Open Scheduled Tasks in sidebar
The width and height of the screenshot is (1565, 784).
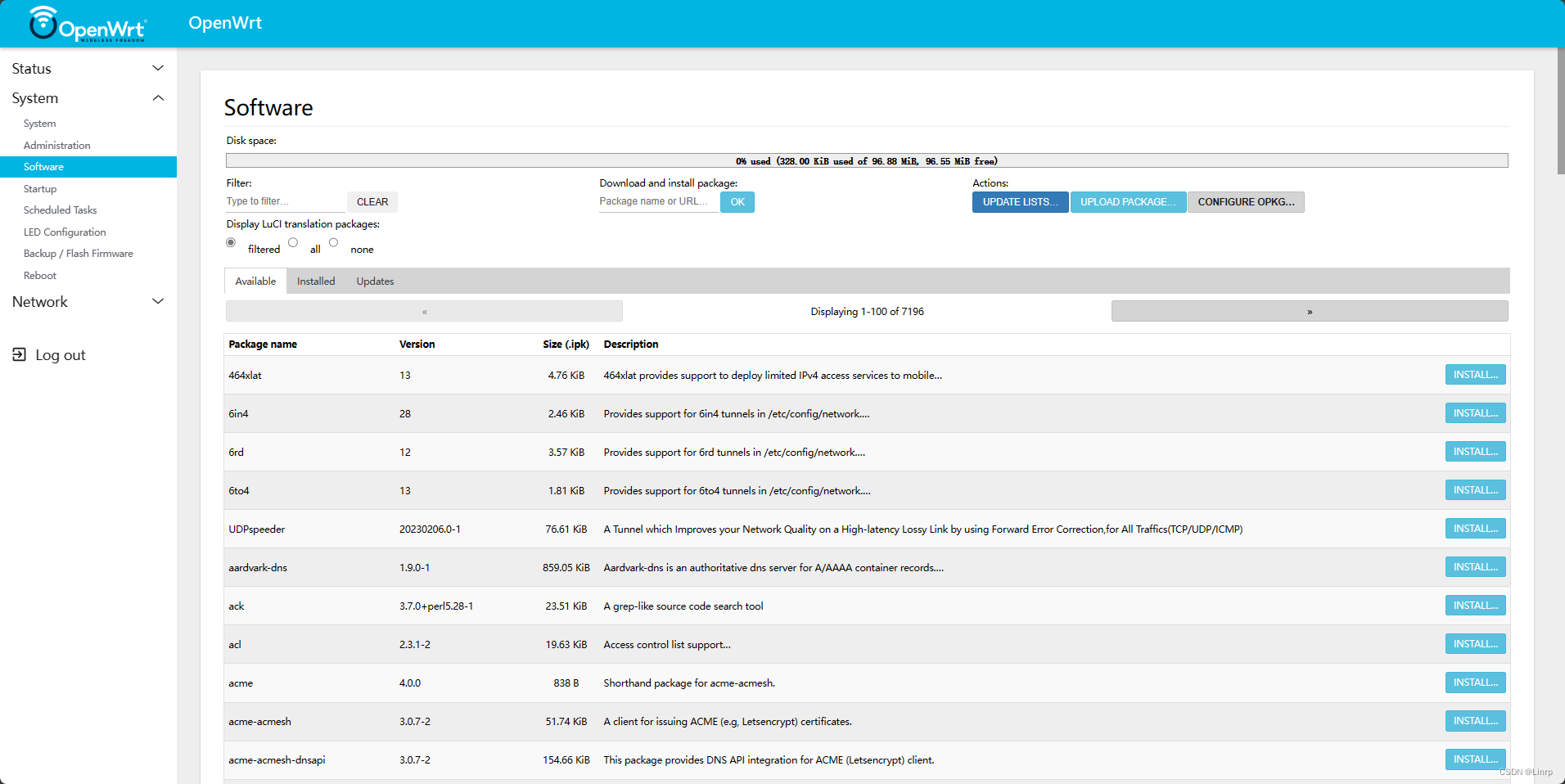[x=61, y=210]
